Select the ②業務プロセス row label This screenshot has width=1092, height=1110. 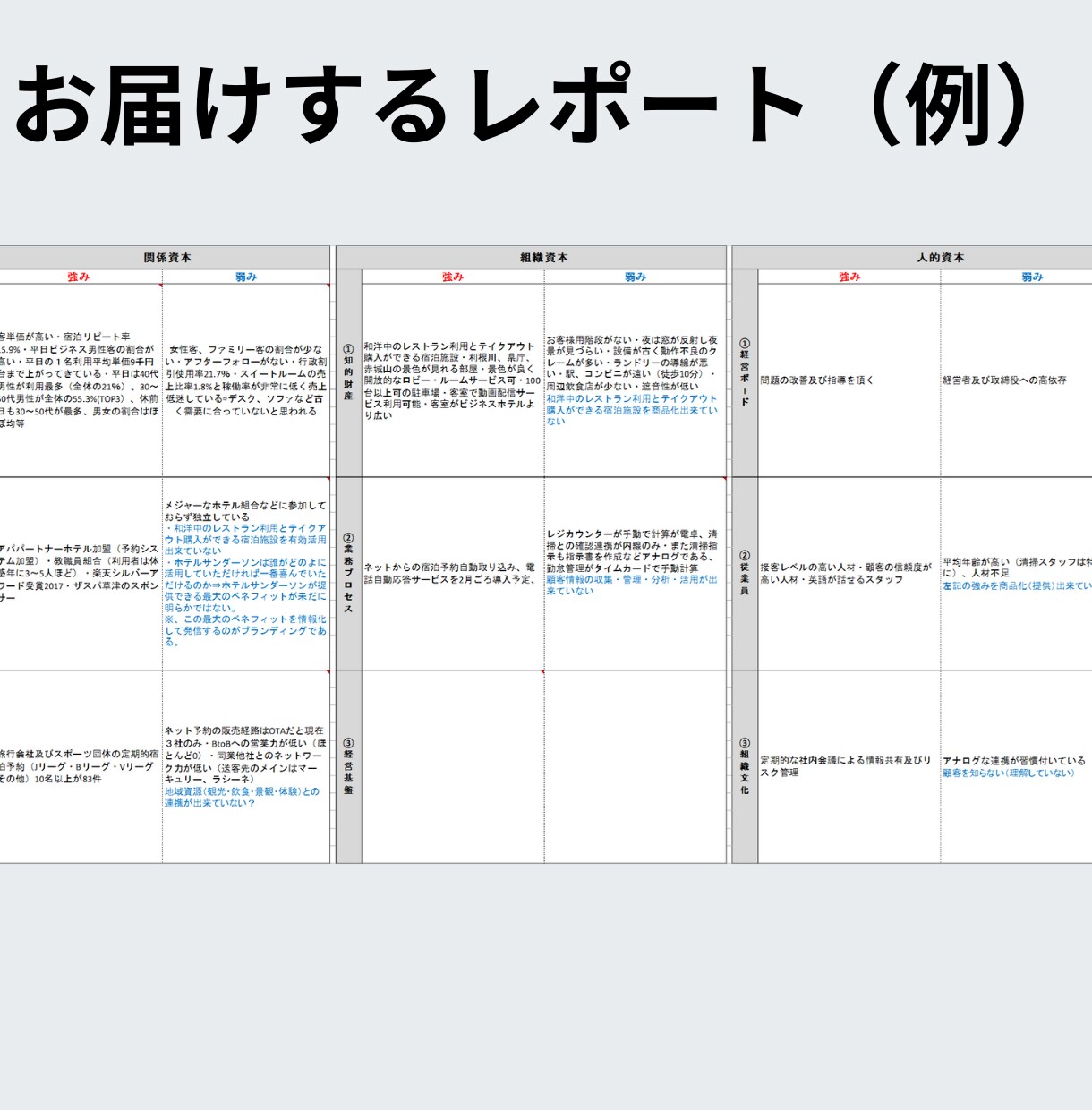[349, 574]
